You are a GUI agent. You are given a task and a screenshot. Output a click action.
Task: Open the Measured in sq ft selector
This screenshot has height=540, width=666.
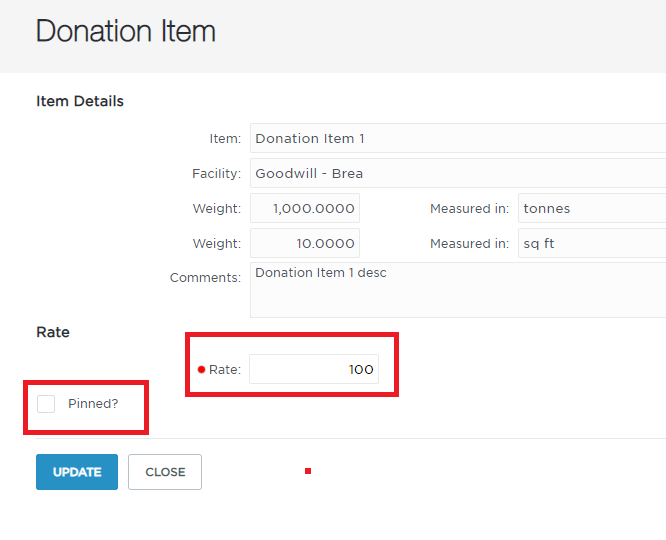(592, 243)
